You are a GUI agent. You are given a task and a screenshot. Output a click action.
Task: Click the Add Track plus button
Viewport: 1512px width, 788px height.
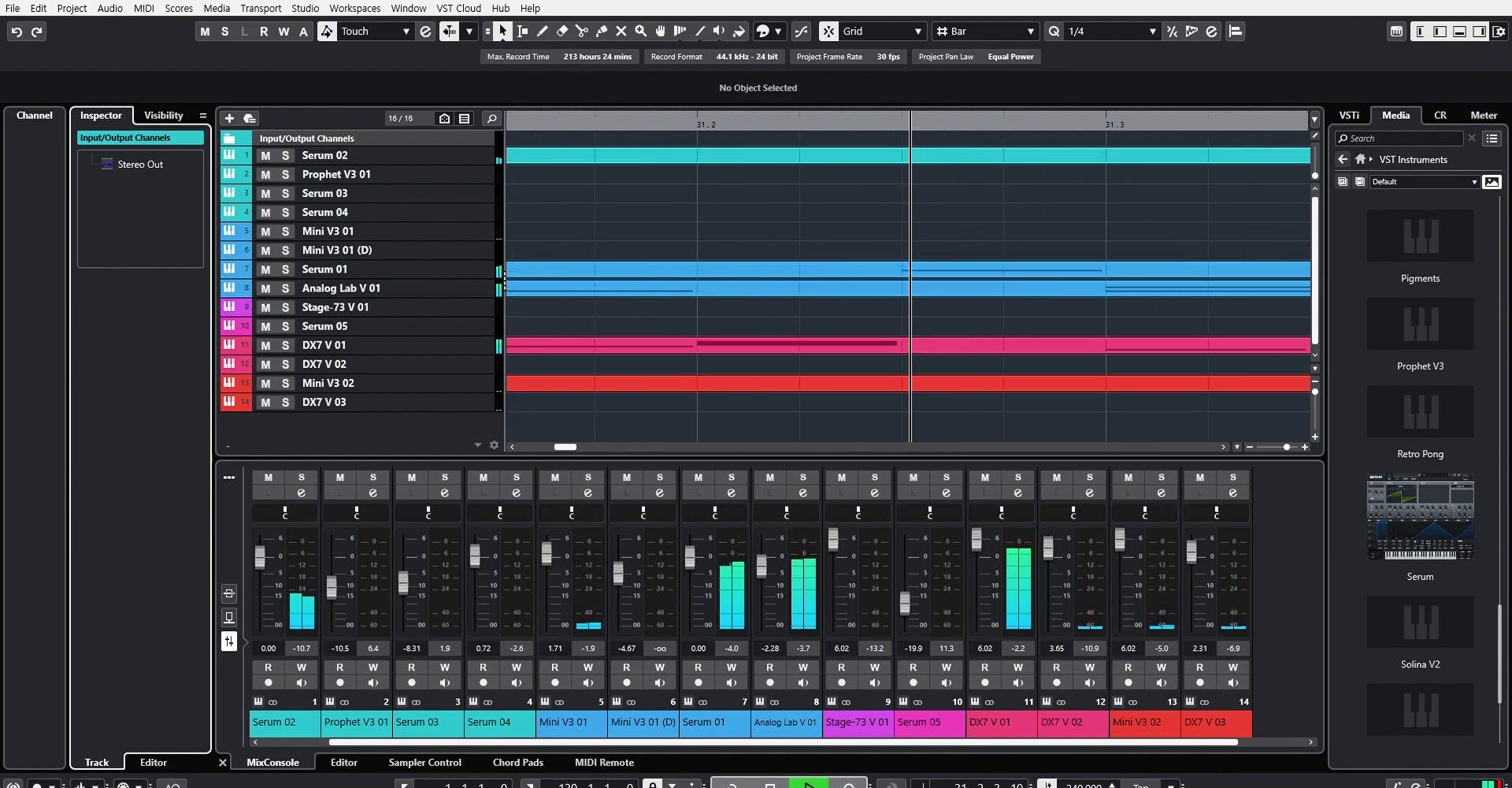(229, 118)
